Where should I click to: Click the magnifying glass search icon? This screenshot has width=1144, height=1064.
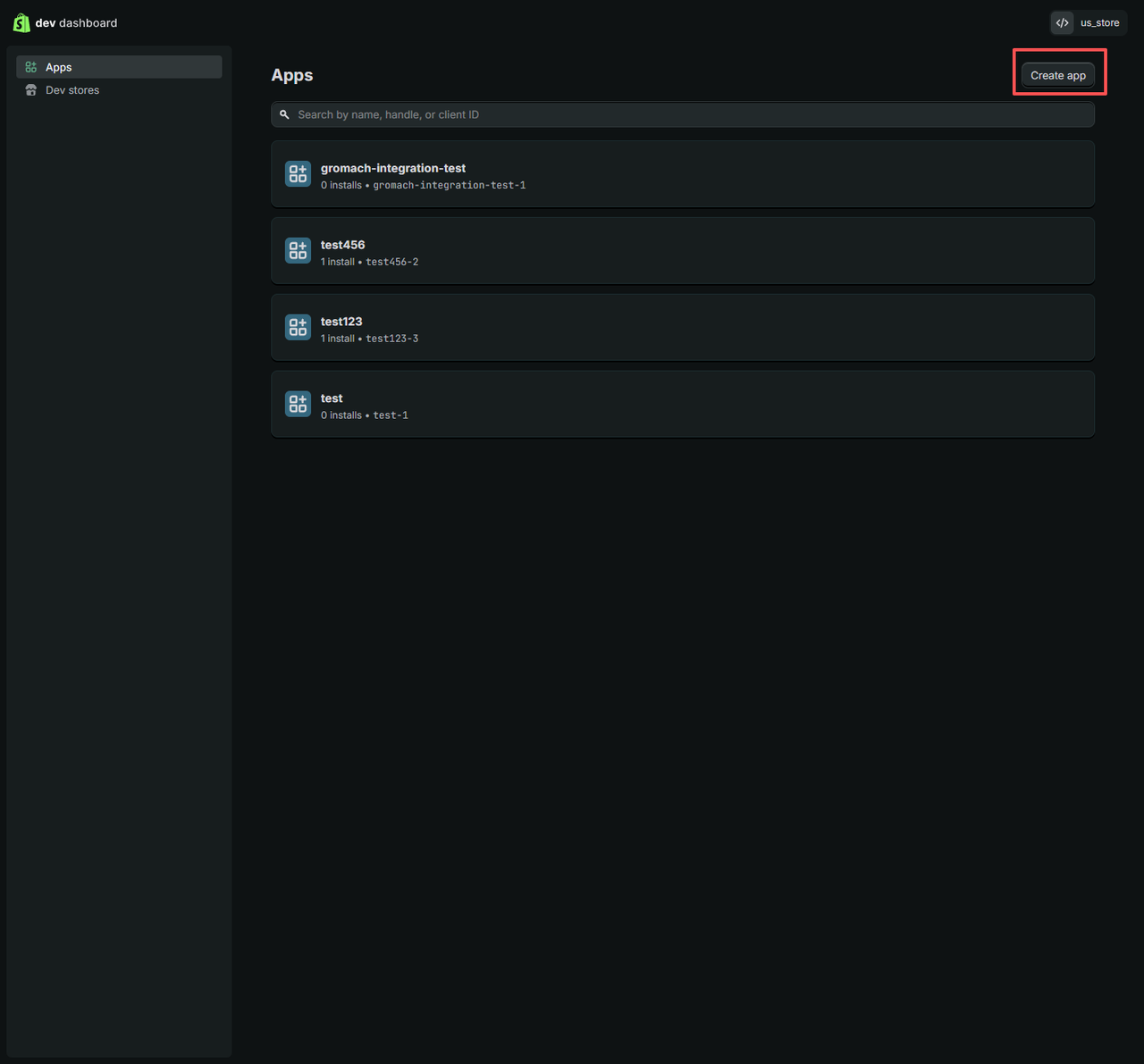284,114
